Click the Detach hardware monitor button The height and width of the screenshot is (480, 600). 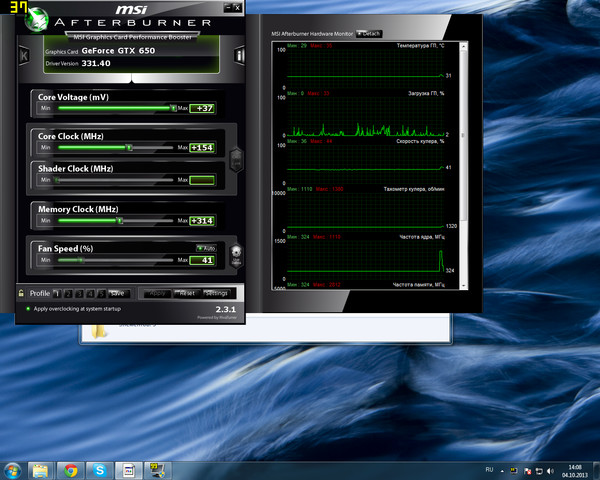pos(369,34)
